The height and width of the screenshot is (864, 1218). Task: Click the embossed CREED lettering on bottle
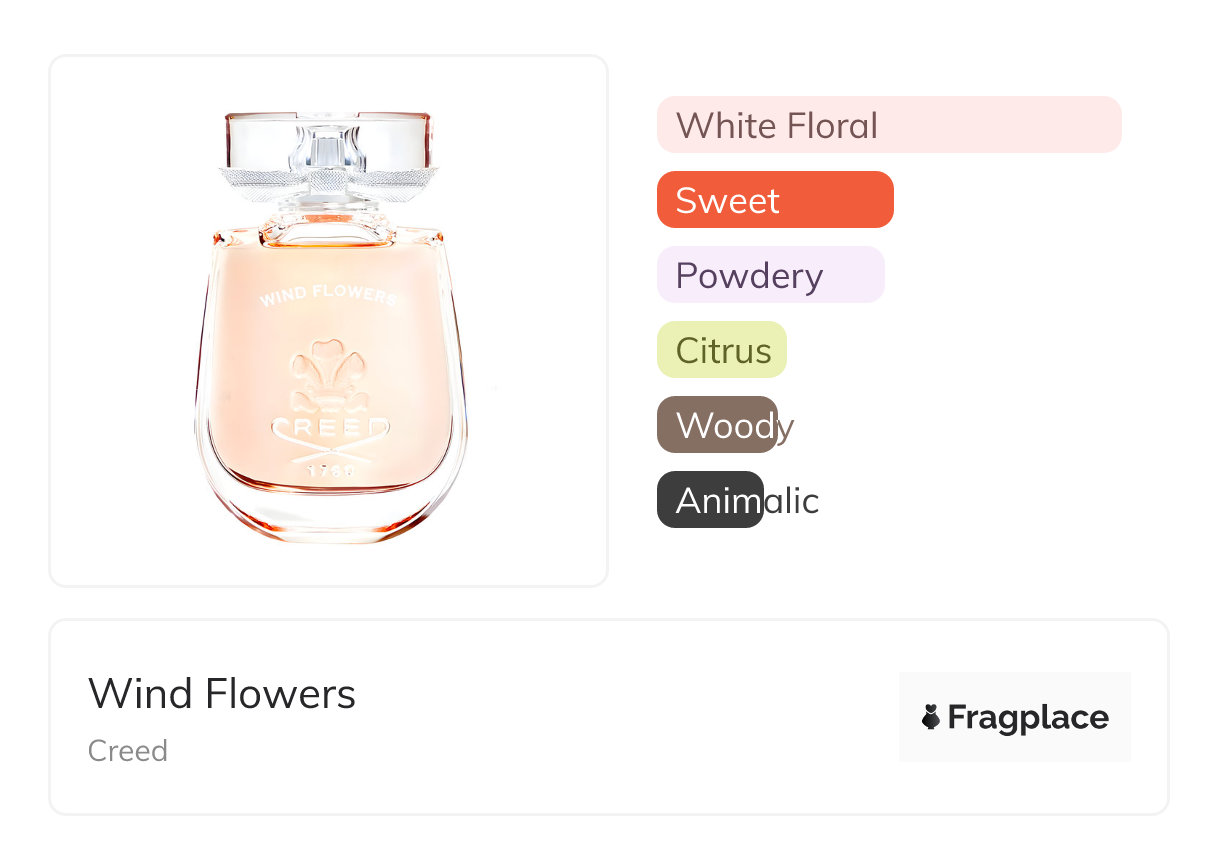click(328, 429)
